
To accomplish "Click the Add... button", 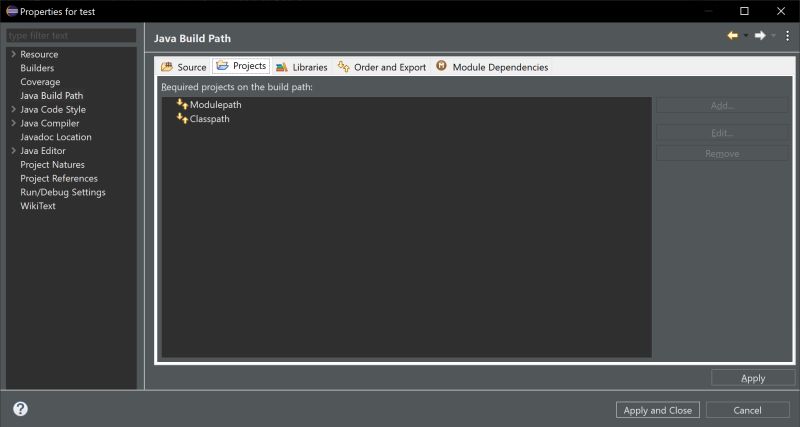I will tap(722, 106).
